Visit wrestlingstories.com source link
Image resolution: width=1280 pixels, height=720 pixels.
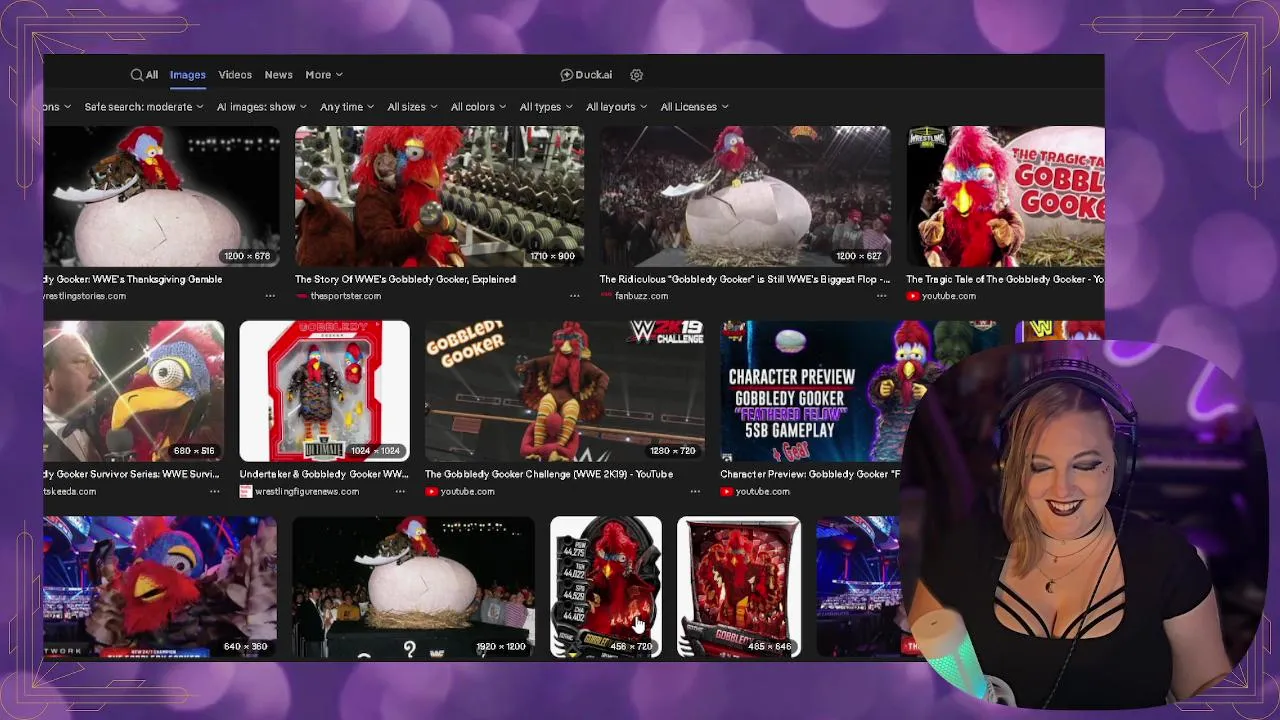click(x=85, y=296)
